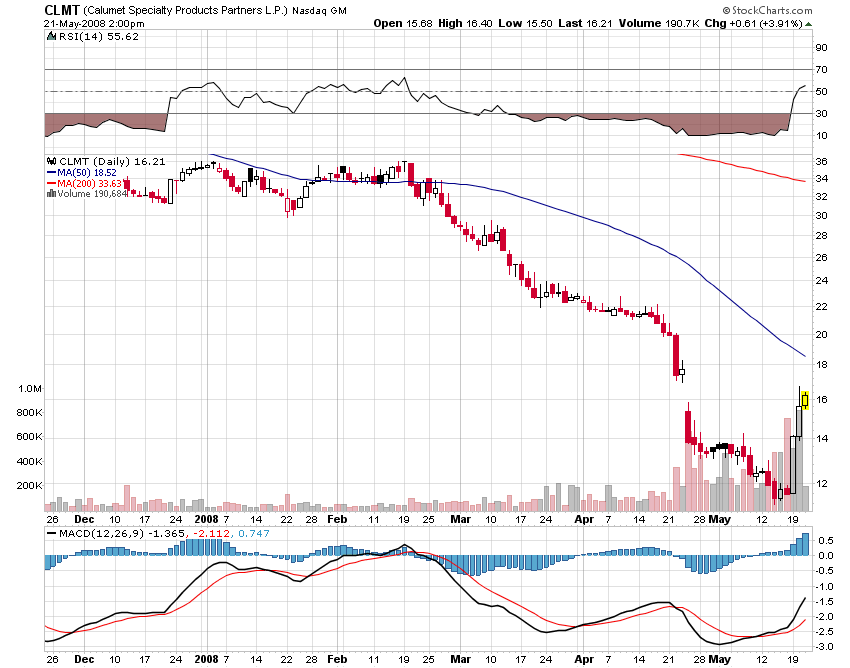The width and height of the screenshot is (850, 668).
Task: Click the 50 level on the RSI axis
Action: [821, 92]
